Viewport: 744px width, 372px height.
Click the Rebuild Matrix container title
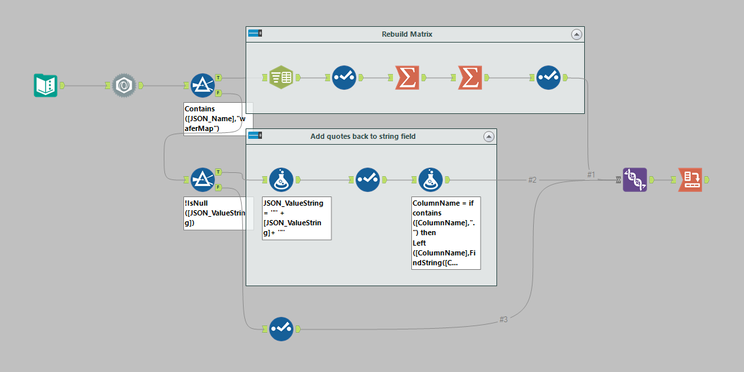click(407, 34)
